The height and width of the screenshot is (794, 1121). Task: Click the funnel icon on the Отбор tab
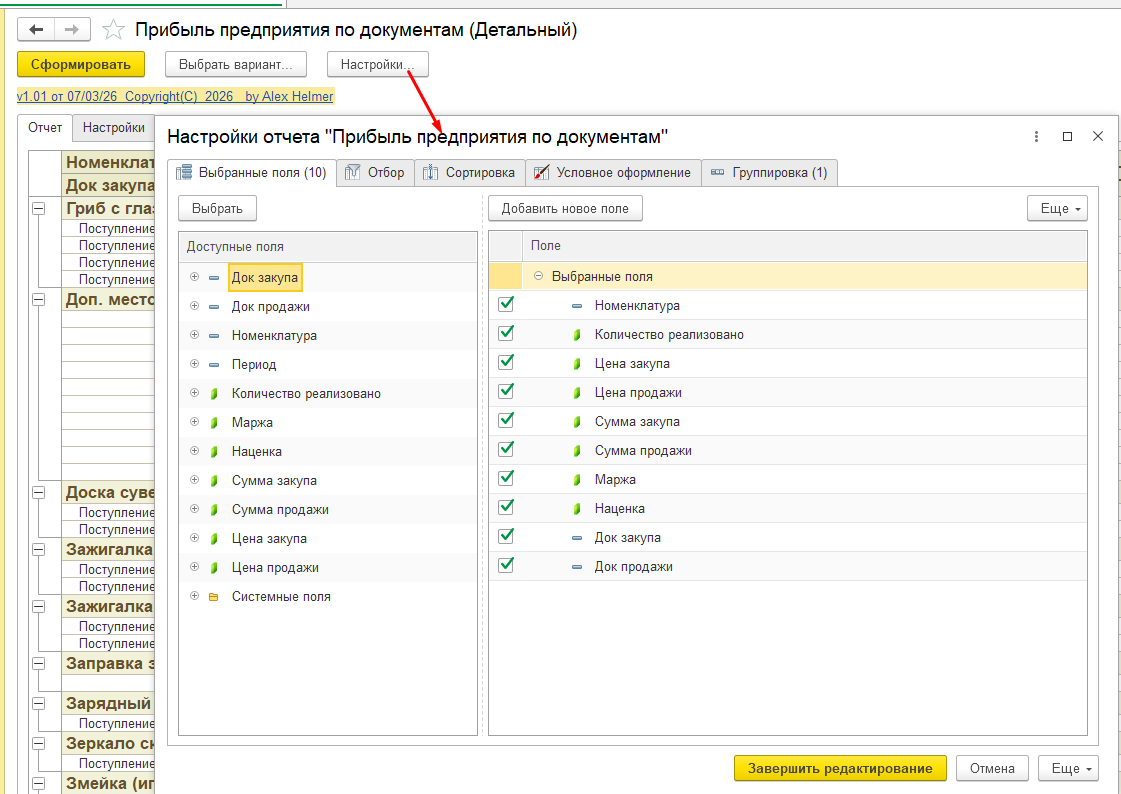point(352,173)
